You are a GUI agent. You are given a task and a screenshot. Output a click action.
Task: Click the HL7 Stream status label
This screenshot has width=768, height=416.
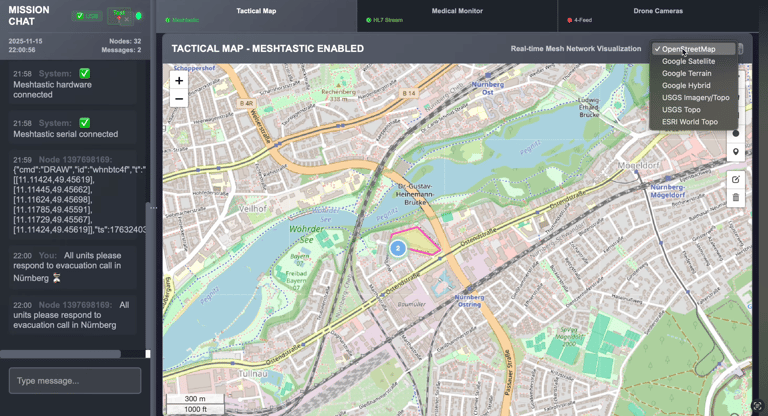384,20
